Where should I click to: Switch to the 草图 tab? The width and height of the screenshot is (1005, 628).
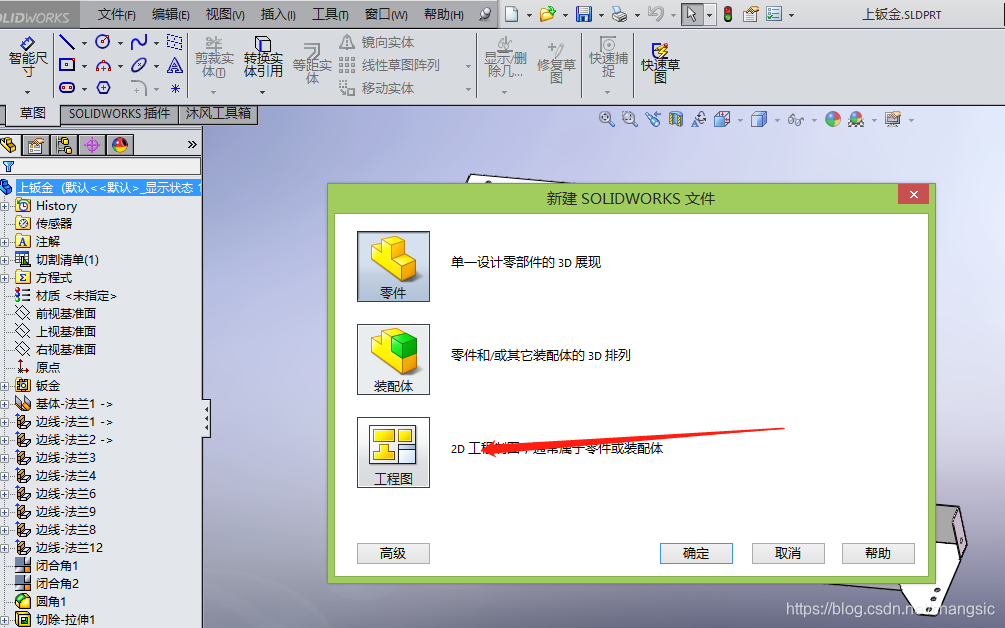point(33,113)
